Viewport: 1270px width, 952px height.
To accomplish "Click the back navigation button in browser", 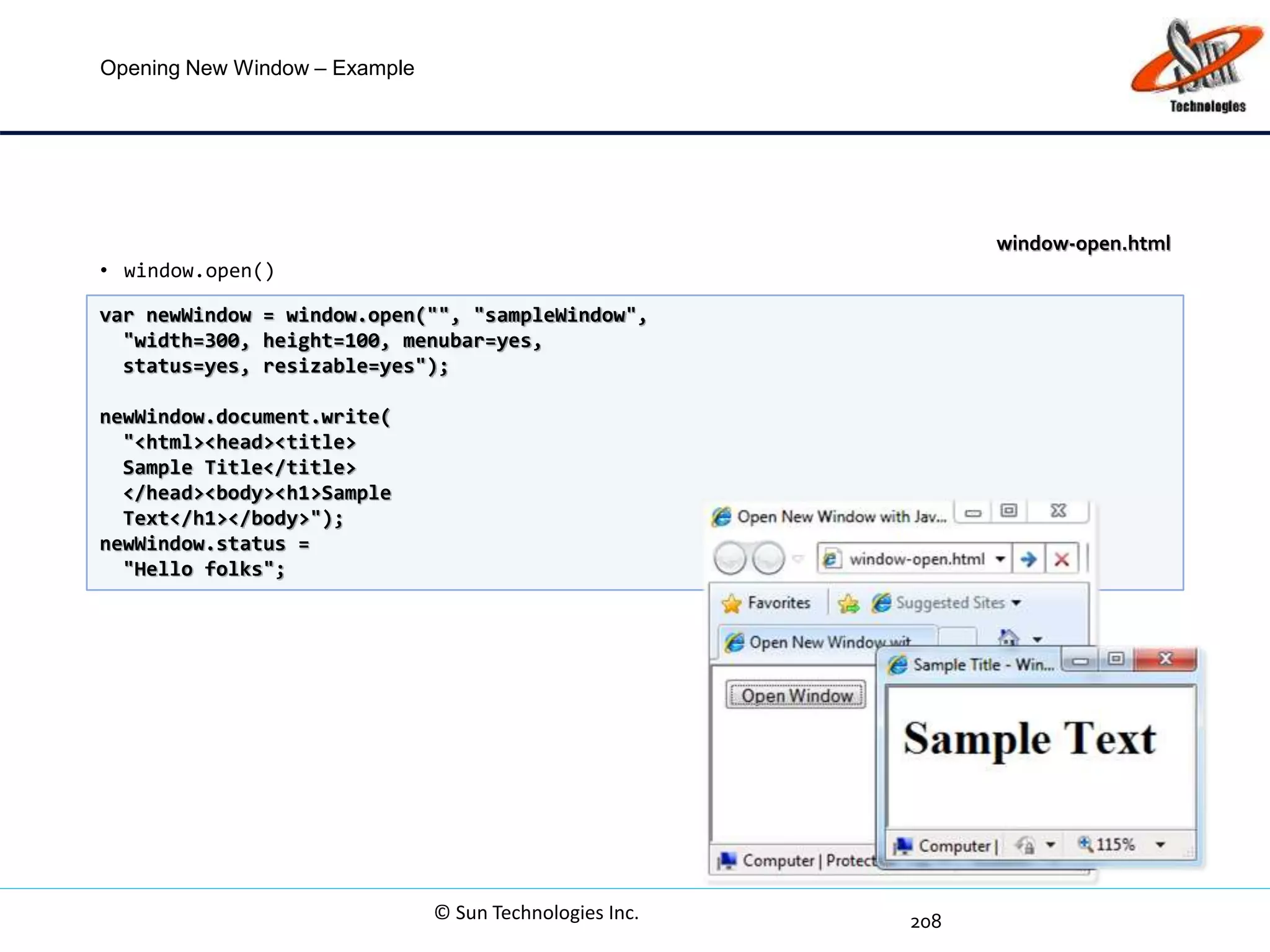I will tap(730, 558).
